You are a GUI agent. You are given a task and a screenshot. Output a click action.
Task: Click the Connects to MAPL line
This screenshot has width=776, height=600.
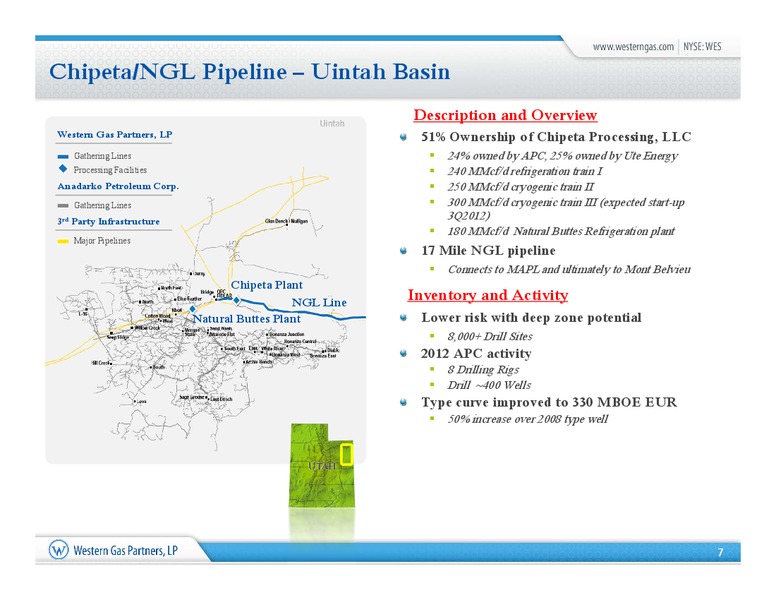coord(569,269)
